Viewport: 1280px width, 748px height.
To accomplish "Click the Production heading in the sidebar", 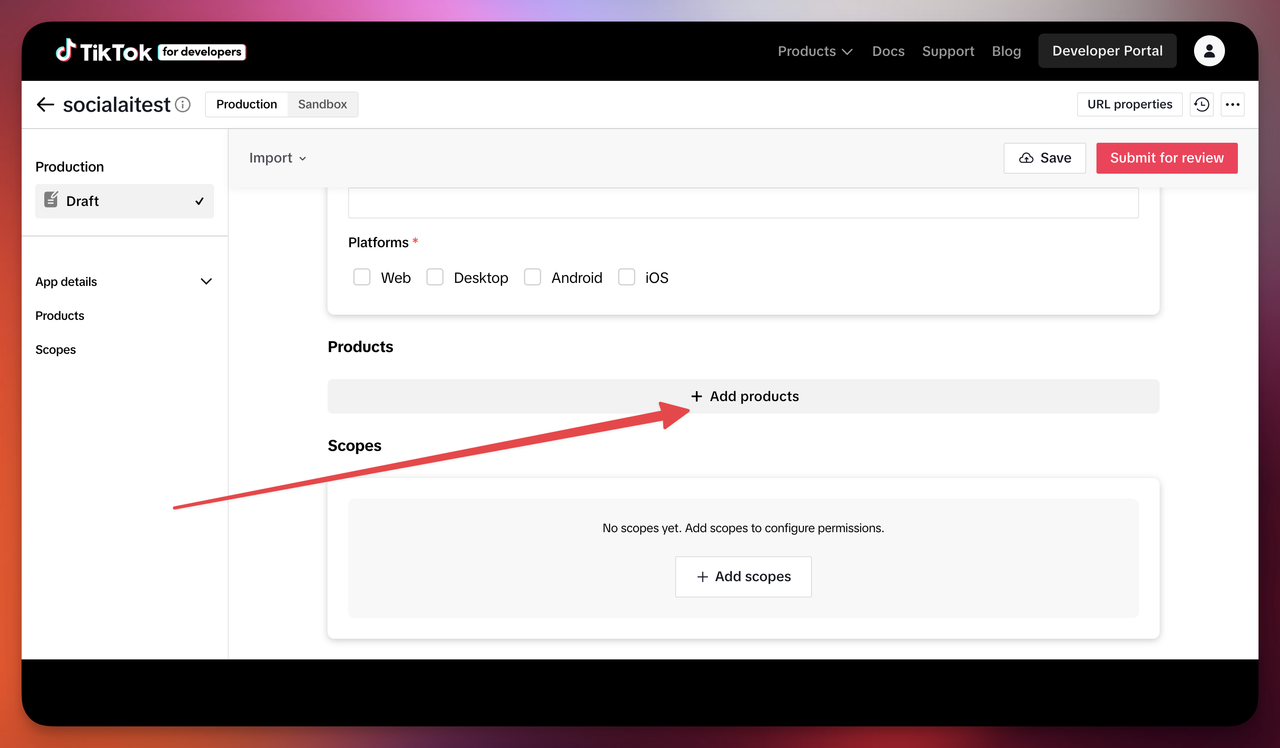I will coord(70,167).
